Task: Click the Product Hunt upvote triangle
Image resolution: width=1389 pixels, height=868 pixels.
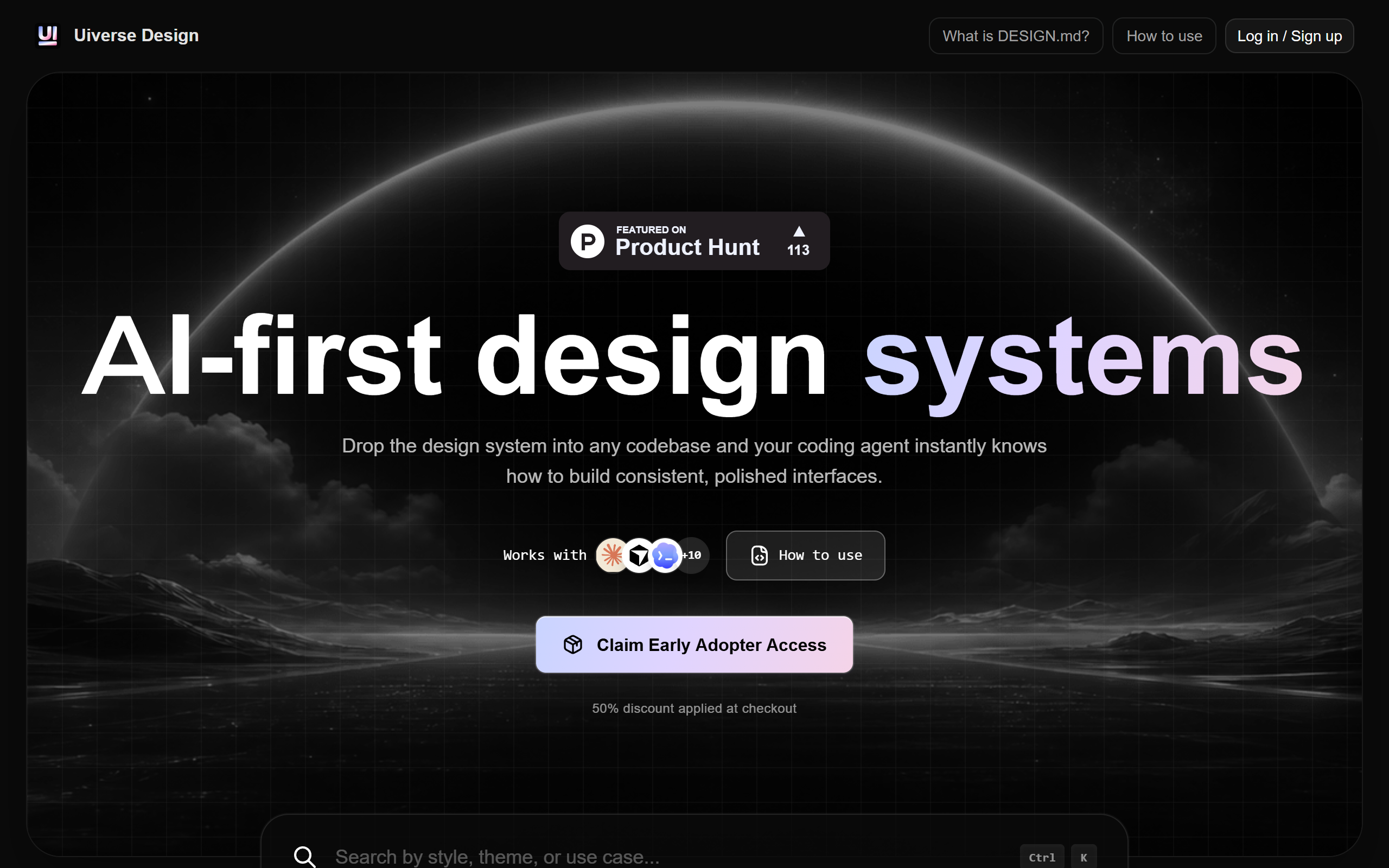Action: click(x=798, y=231)
